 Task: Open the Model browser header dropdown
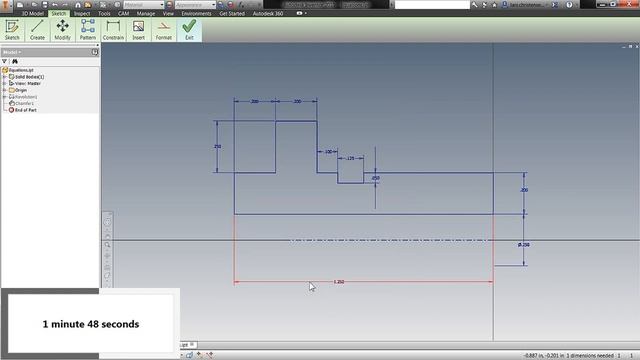pos(12,52)
